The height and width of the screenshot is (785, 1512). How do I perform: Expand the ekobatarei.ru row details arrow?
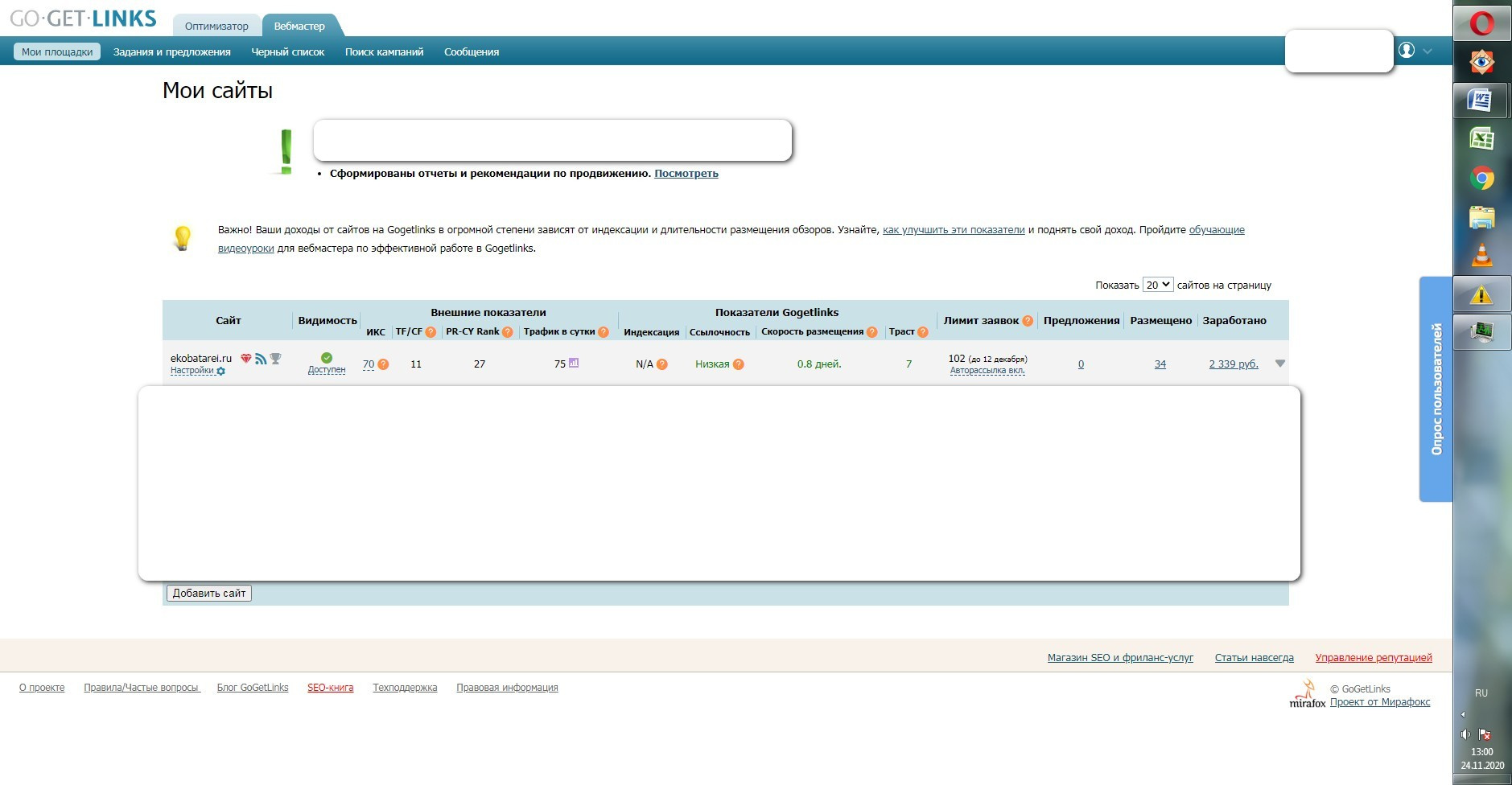tap(1280, 364)
